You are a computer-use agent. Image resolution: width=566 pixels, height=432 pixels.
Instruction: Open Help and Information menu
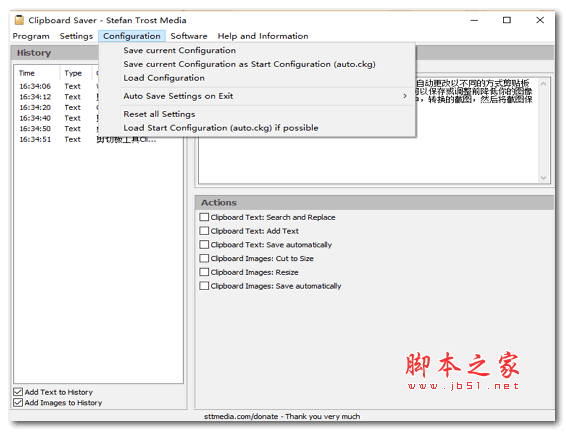[263, 36]
